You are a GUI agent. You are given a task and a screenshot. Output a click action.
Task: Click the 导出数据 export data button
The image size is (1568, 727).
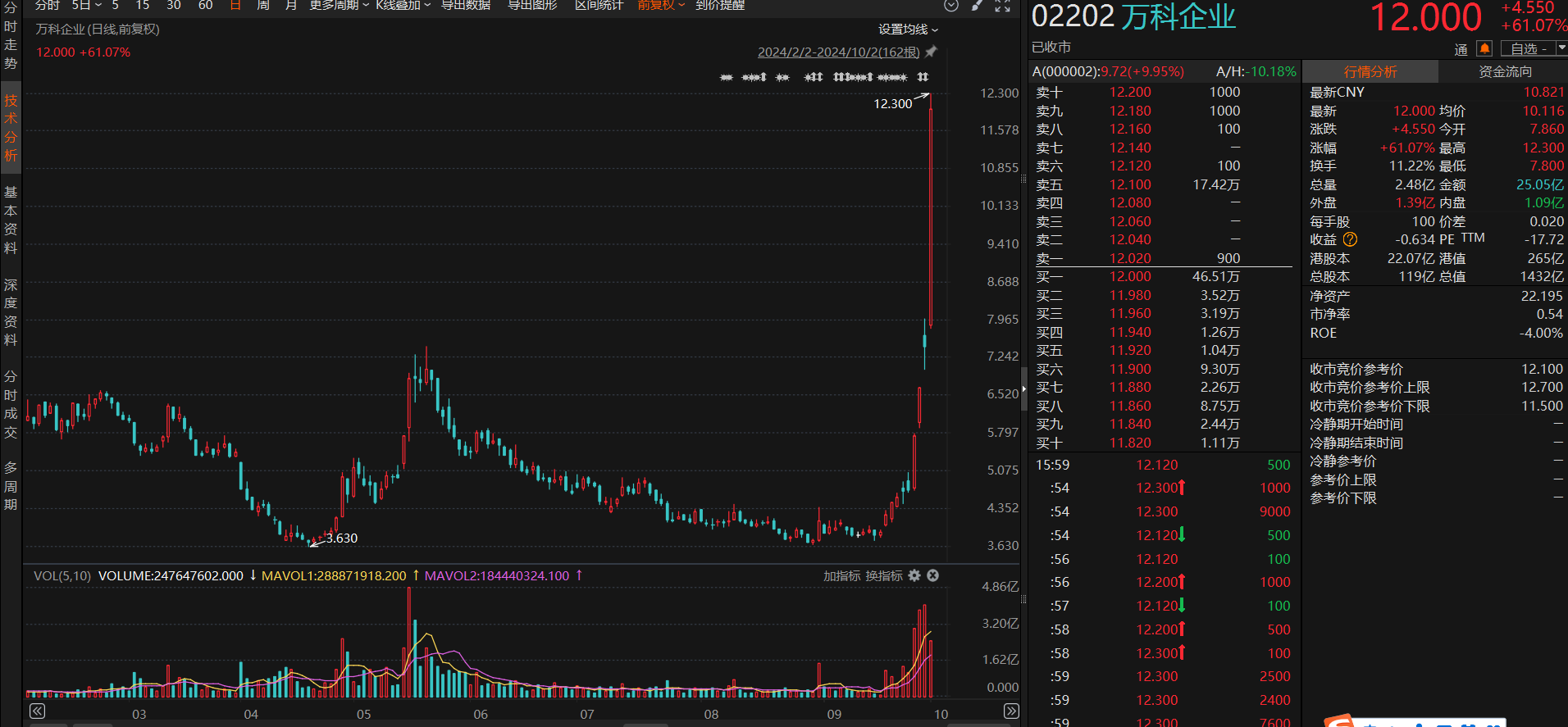tap(466, 6)
